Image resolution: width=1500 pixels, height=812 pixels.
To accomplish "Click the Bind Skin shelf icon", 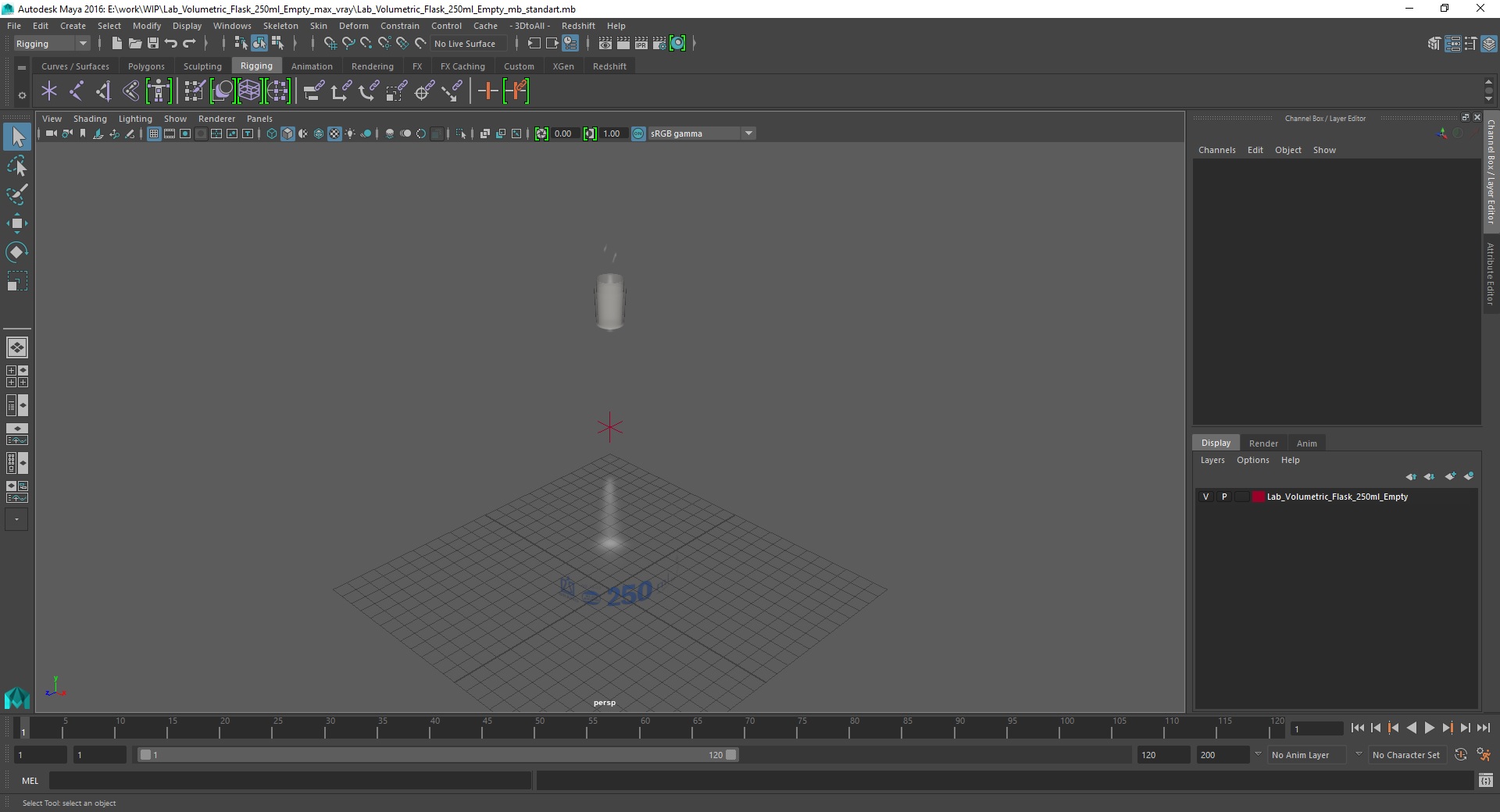I will 130,91.
